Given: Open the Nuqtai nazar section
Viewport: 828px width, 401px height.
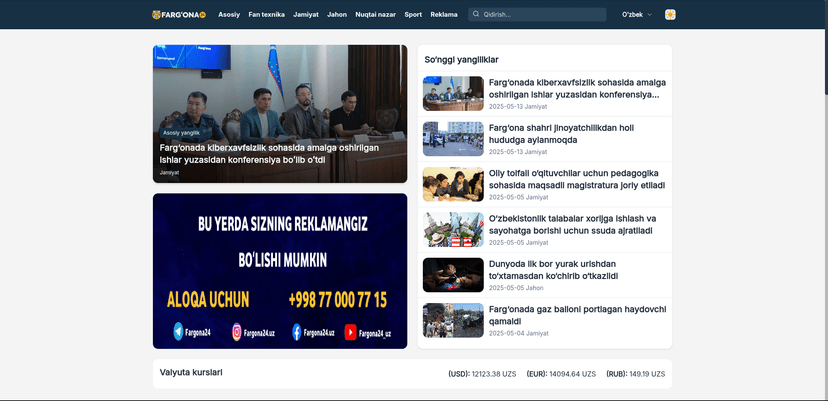Looking at the screenshot, I should click(x=375, y=14).
